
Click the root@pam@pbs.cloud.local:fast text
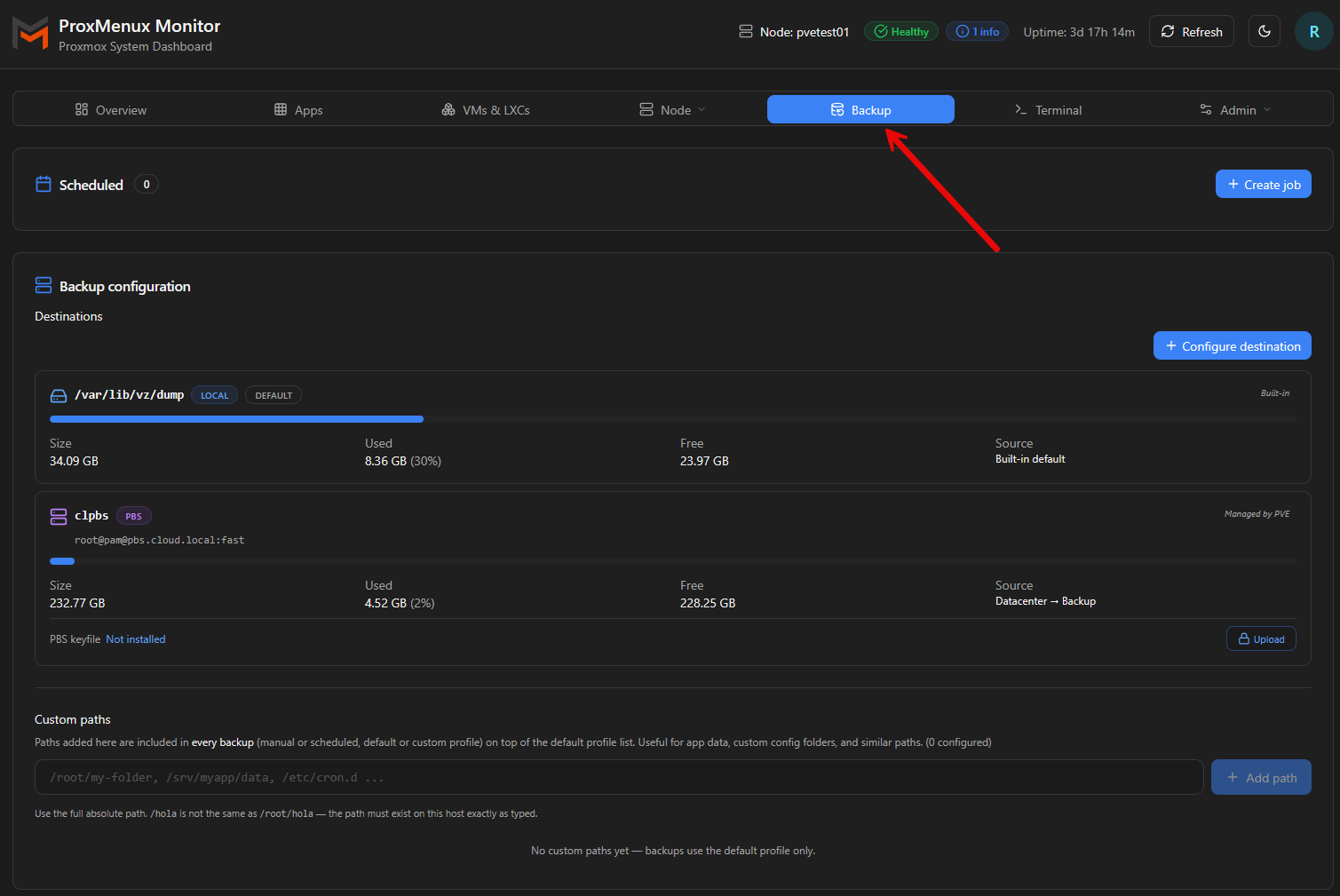(159, 540)
